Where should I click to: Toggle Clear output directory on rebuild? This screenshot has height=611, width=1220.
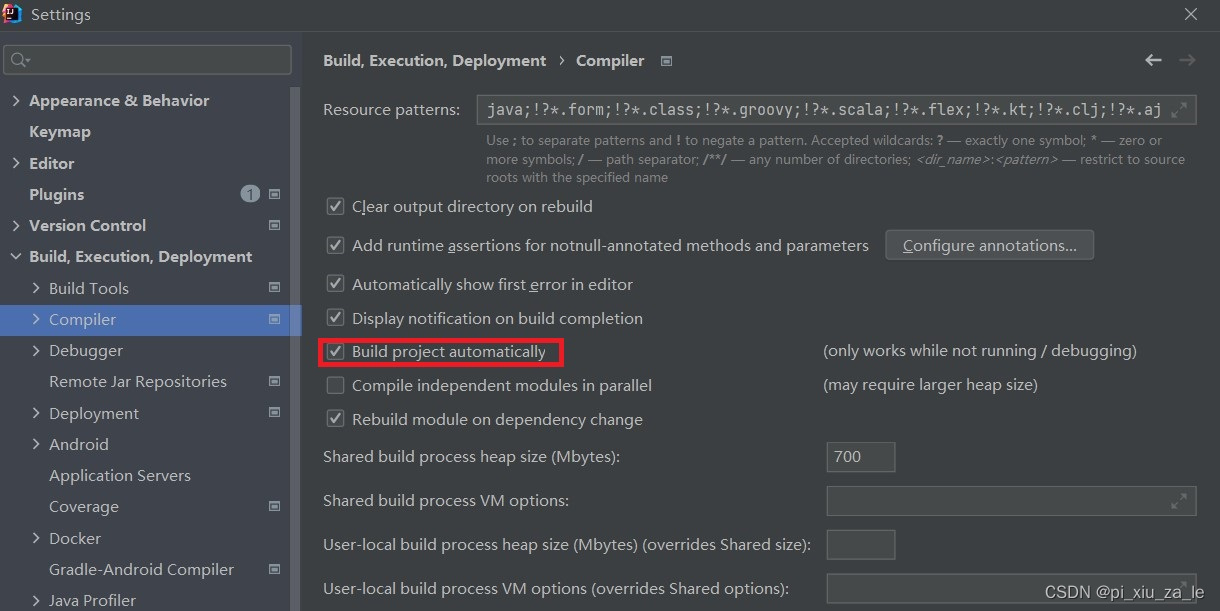pos(336,207)
